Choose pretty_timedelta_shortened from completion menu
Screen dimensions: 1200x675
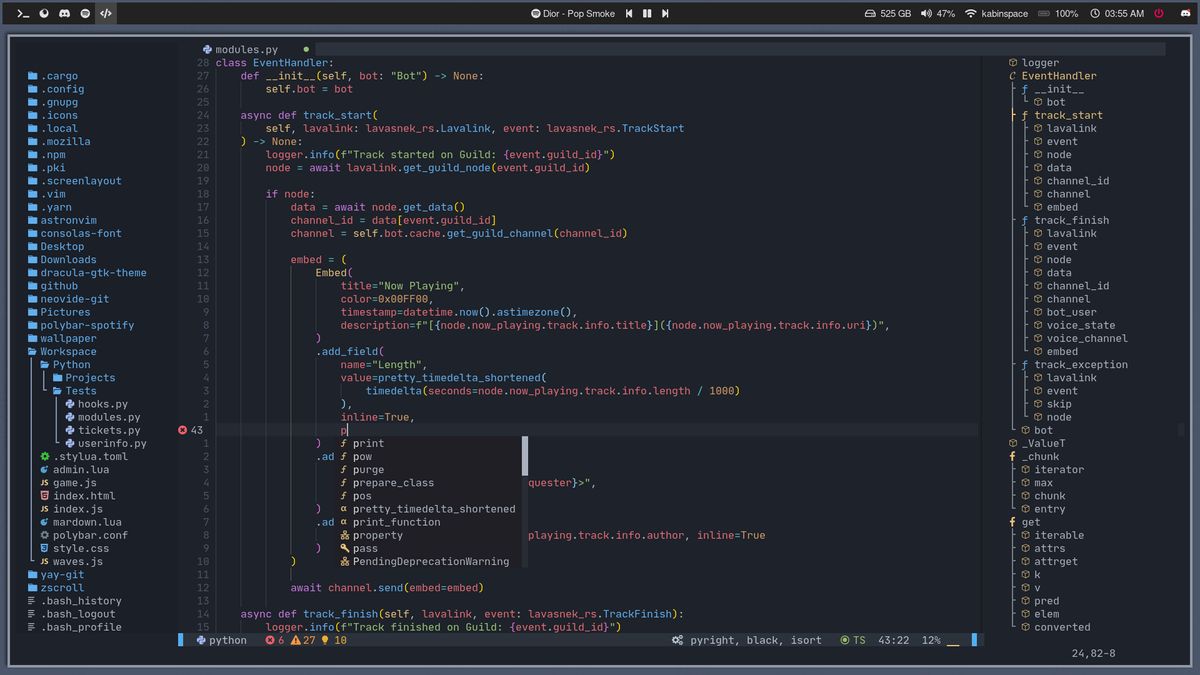[x=433, y=509]
